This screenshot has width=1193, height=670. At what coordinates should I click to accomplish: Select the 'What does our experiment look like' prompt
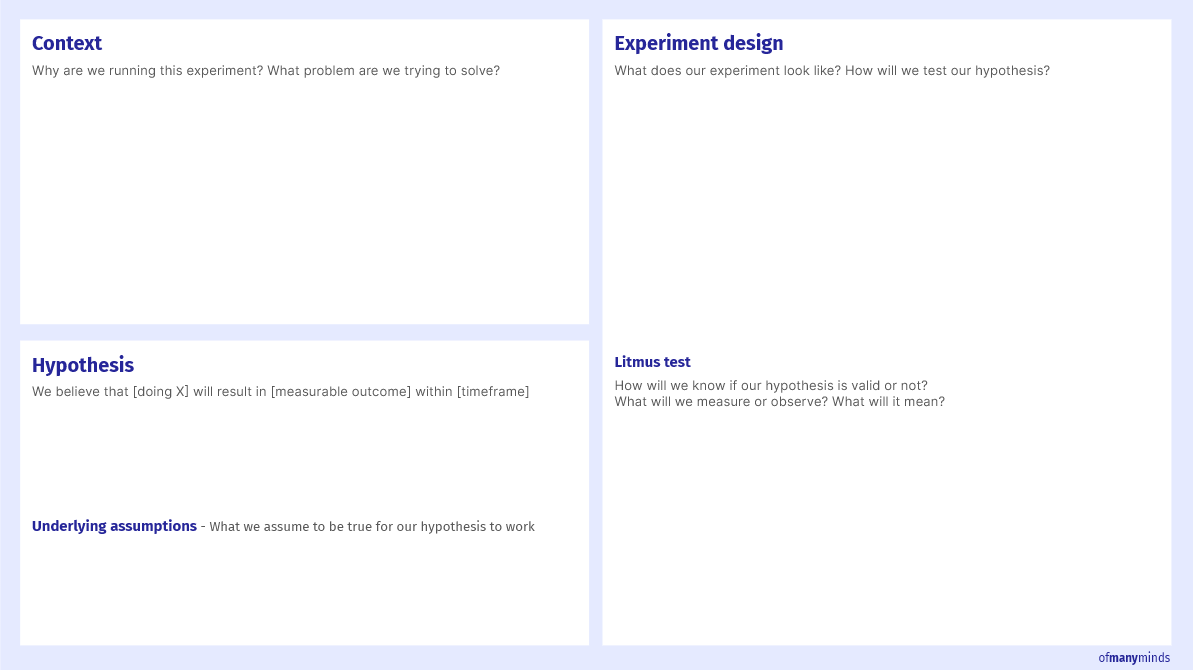click(831, 71)
